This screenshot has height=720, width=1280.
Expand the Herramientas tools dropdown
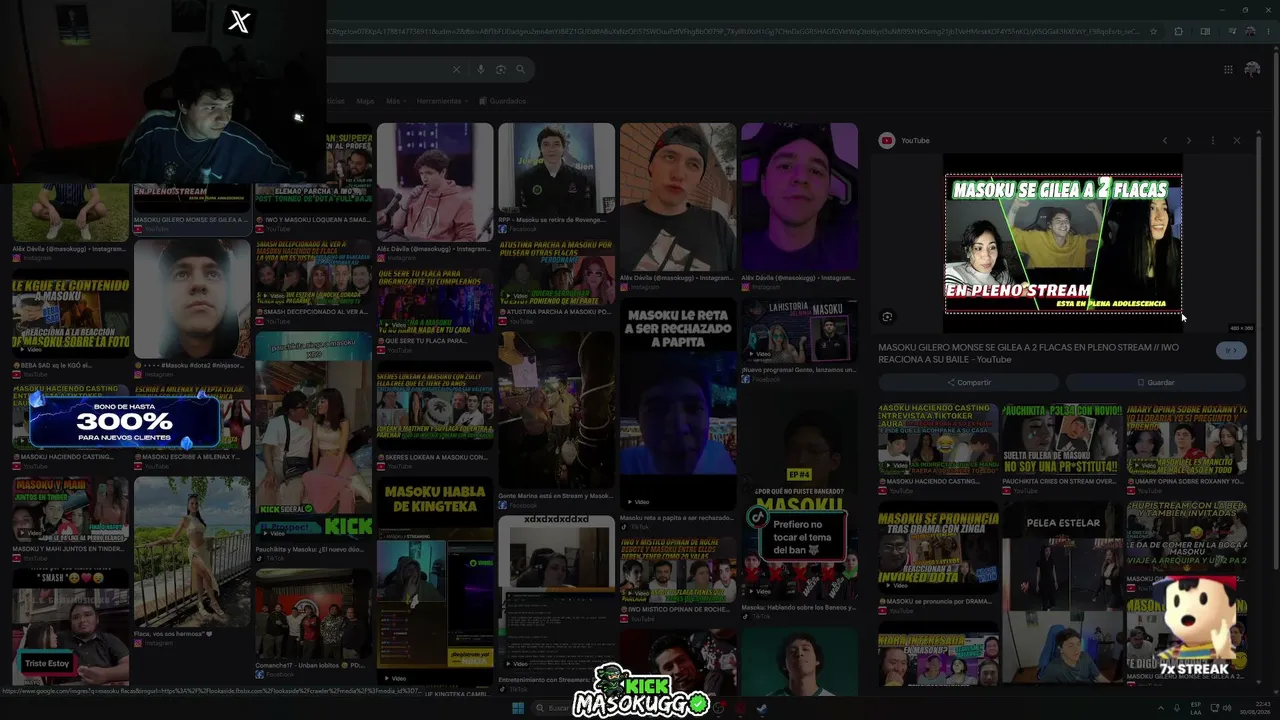click(442, 101)
